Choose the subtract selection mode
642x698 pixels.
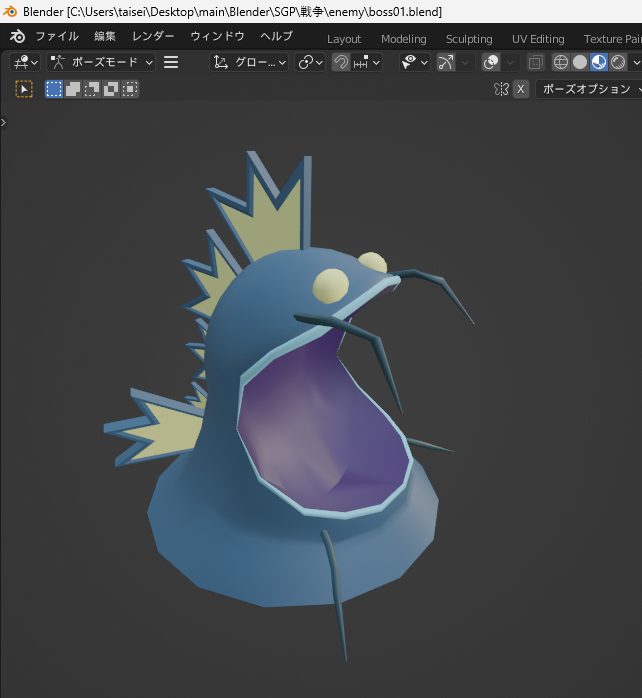click(x=92, y=89)
